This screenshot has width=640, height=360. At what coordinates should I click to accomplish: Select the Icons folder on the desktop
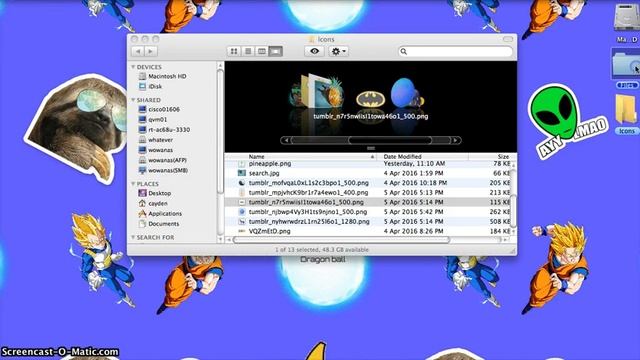pos(626,109)
